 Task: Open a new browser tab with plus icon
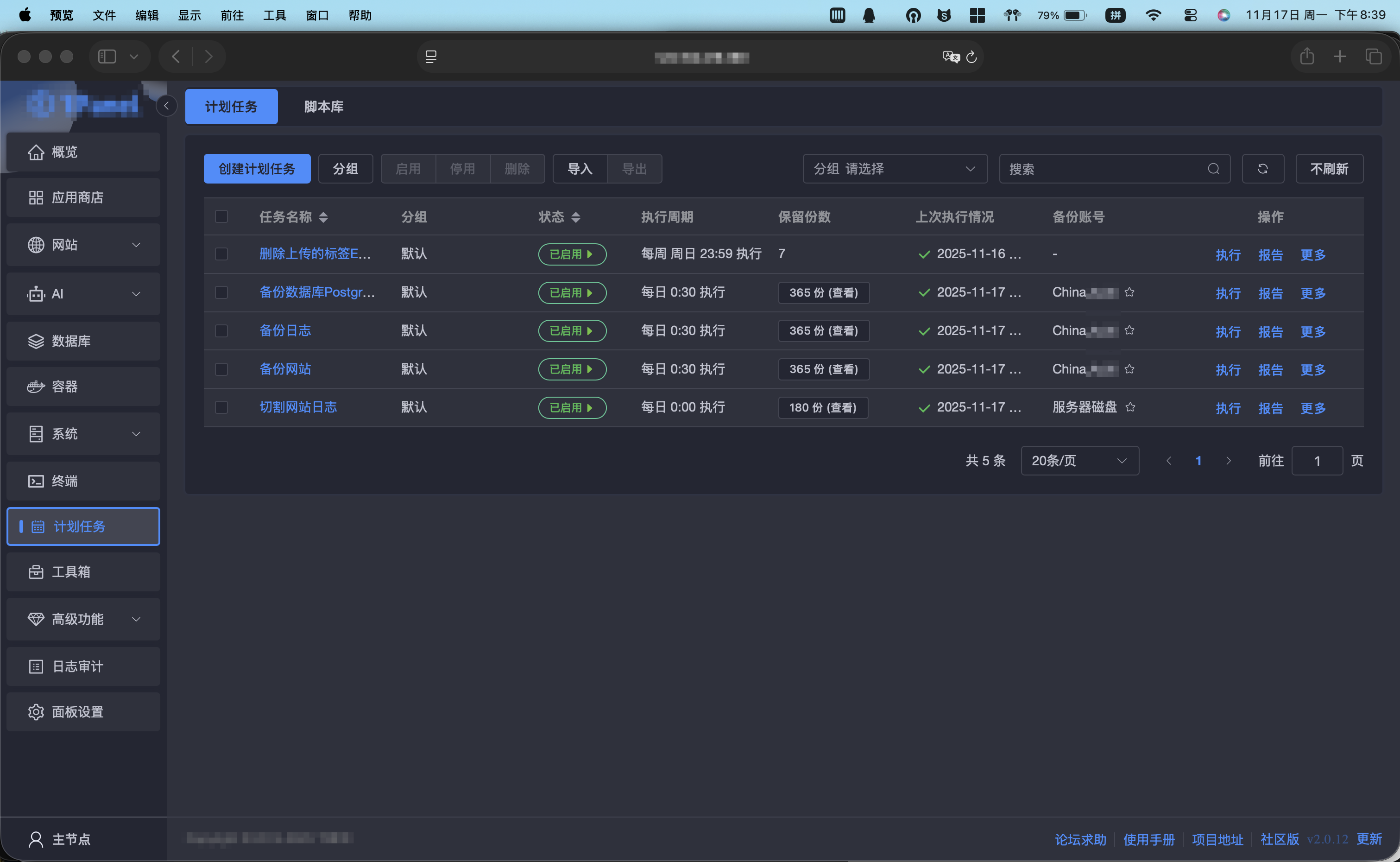tap(1340, 57)
